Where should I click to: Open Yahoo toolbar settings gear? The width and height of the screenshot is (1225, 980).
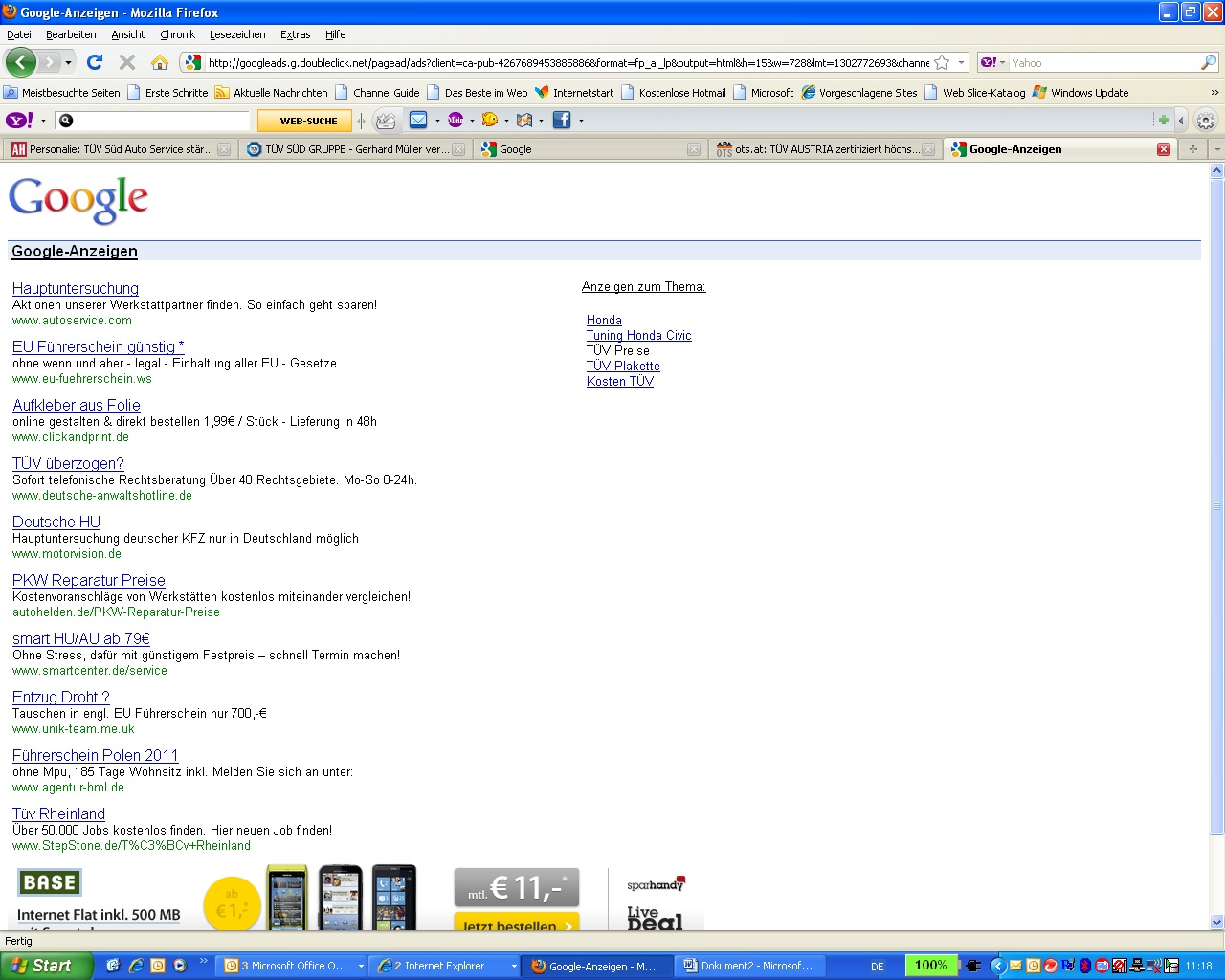coord(1206,121)
